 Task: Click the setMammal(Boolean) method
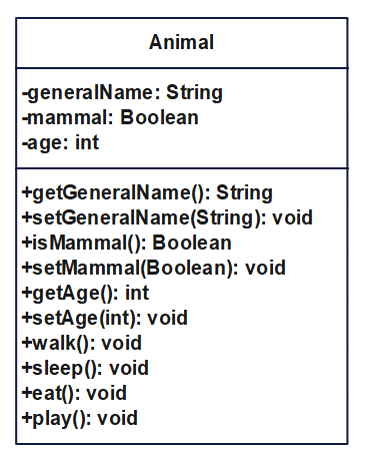[x=154, y=268]
